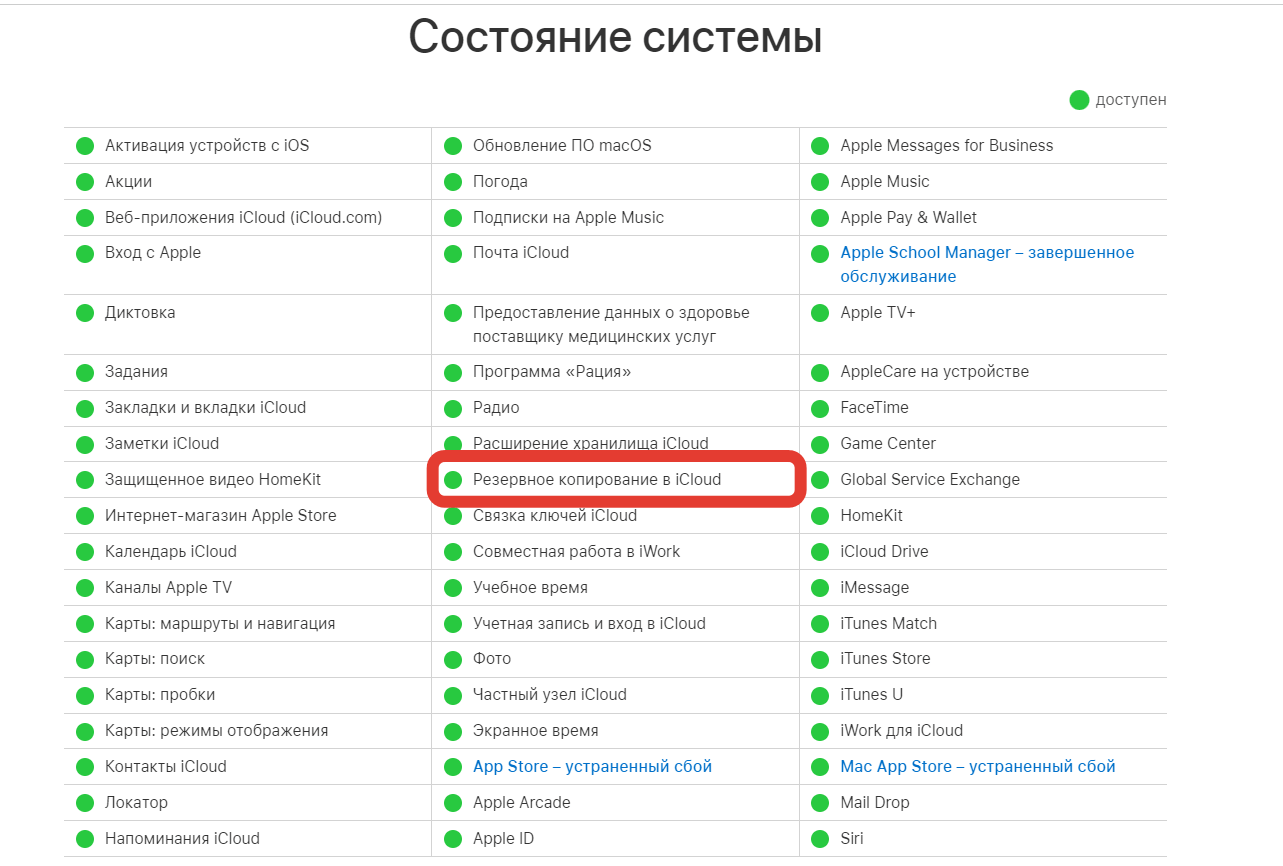This screenshot has width=1283, height=866.
Task: Click the green dot beside iCloud Drive
Action: pos(821,551)
